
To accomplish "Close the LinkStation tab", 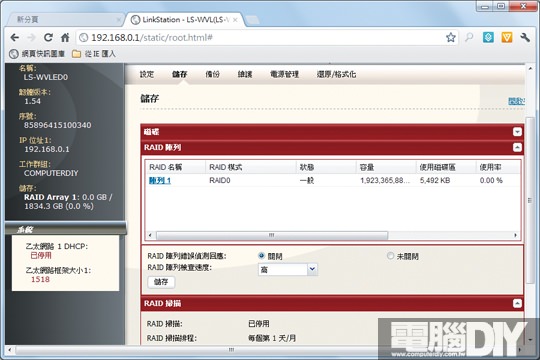I will click(x=235, y=20).
